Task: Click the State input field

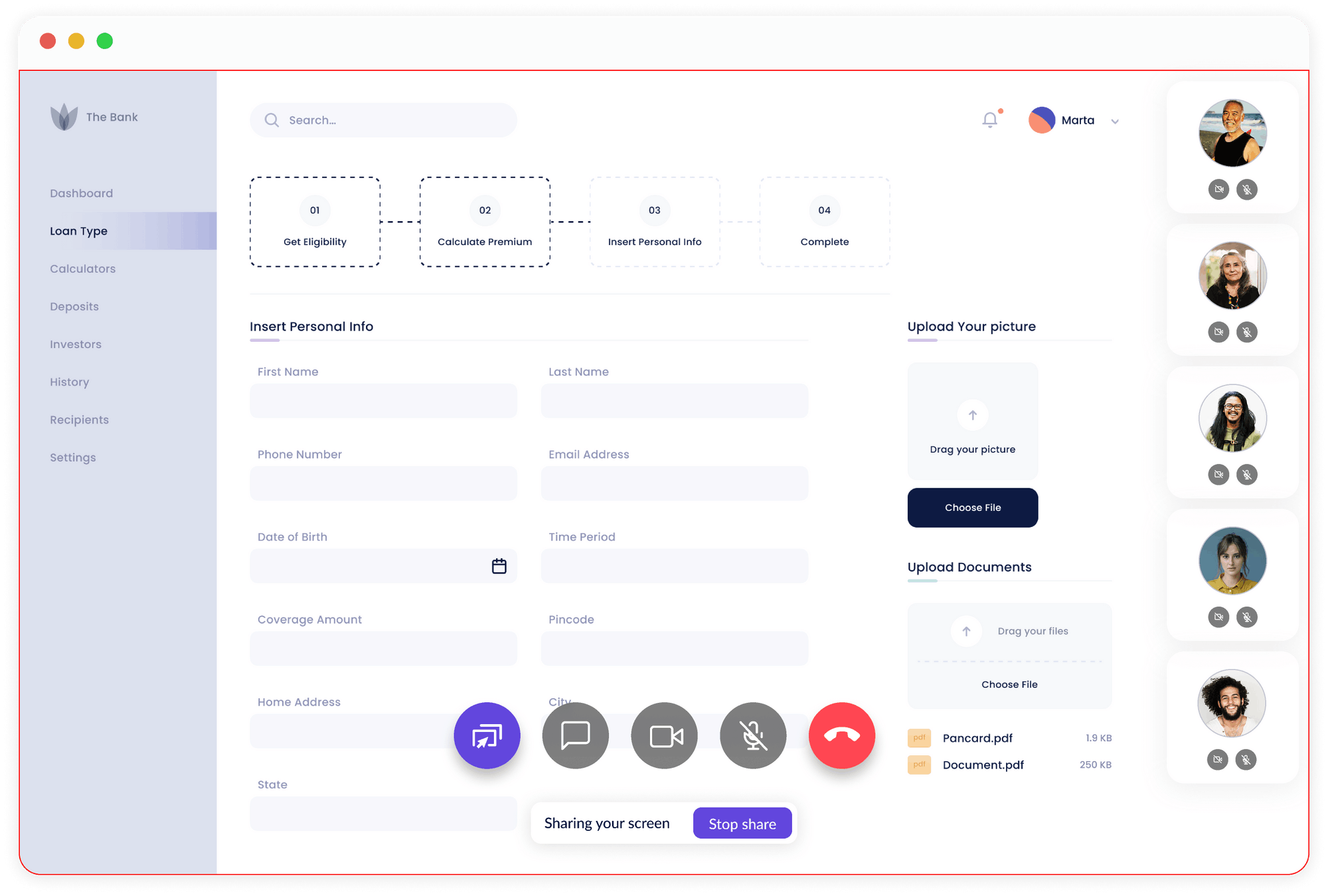Action: [384, 814]
